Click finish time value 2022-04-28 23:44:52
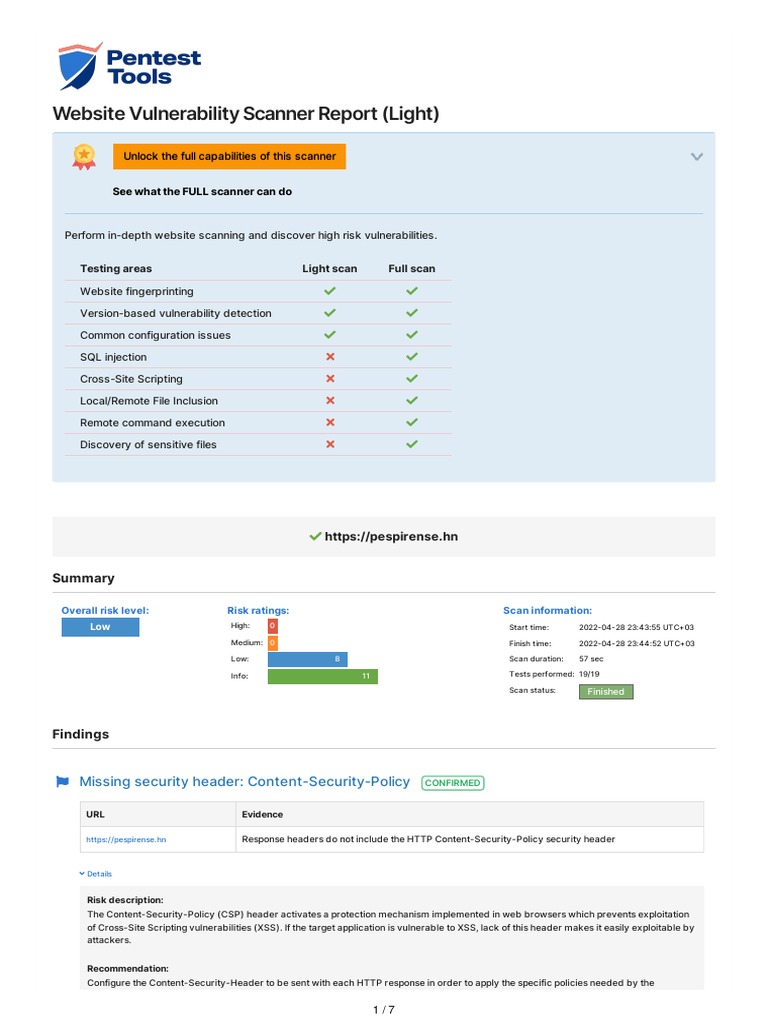 tap(637, 643)
